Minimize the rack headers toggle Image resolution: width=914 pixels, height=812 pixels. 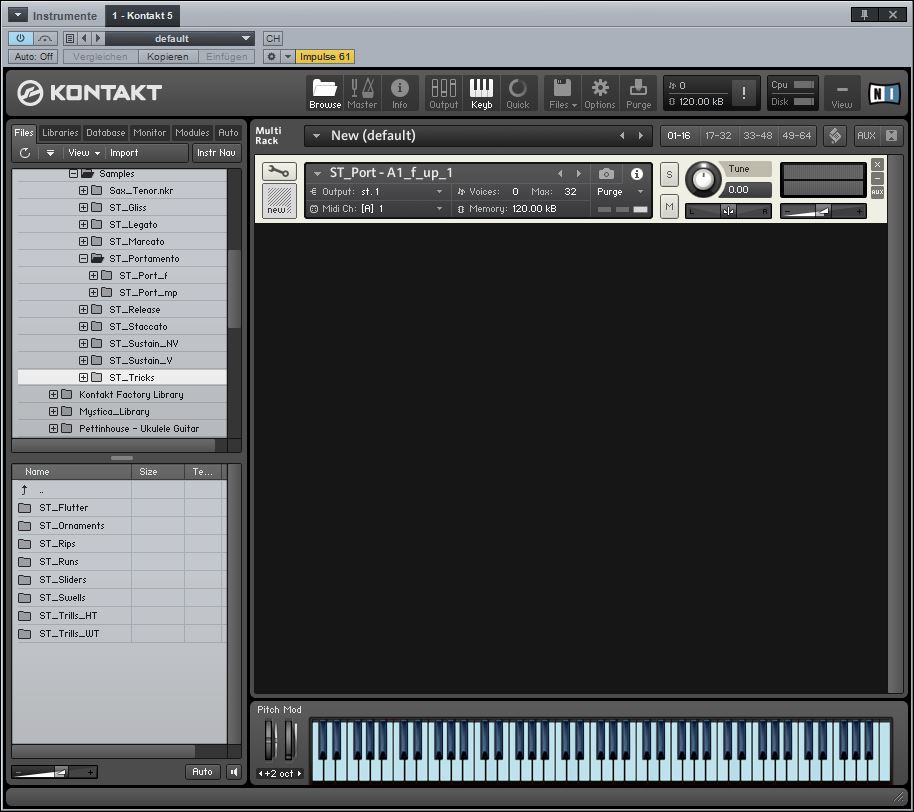coord(891,136)
